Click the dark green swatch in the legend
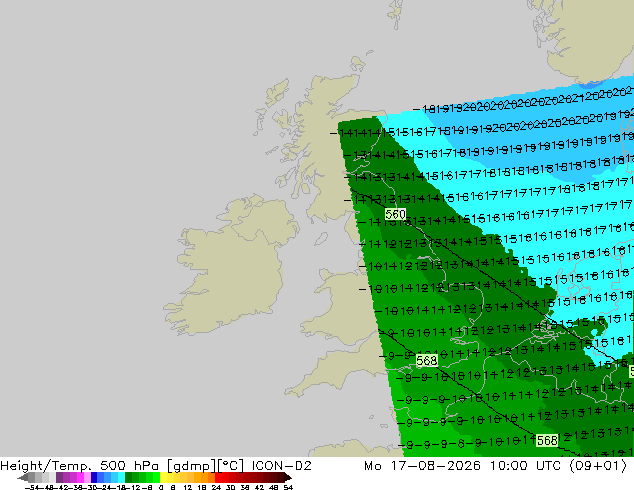 pos(128,477)
